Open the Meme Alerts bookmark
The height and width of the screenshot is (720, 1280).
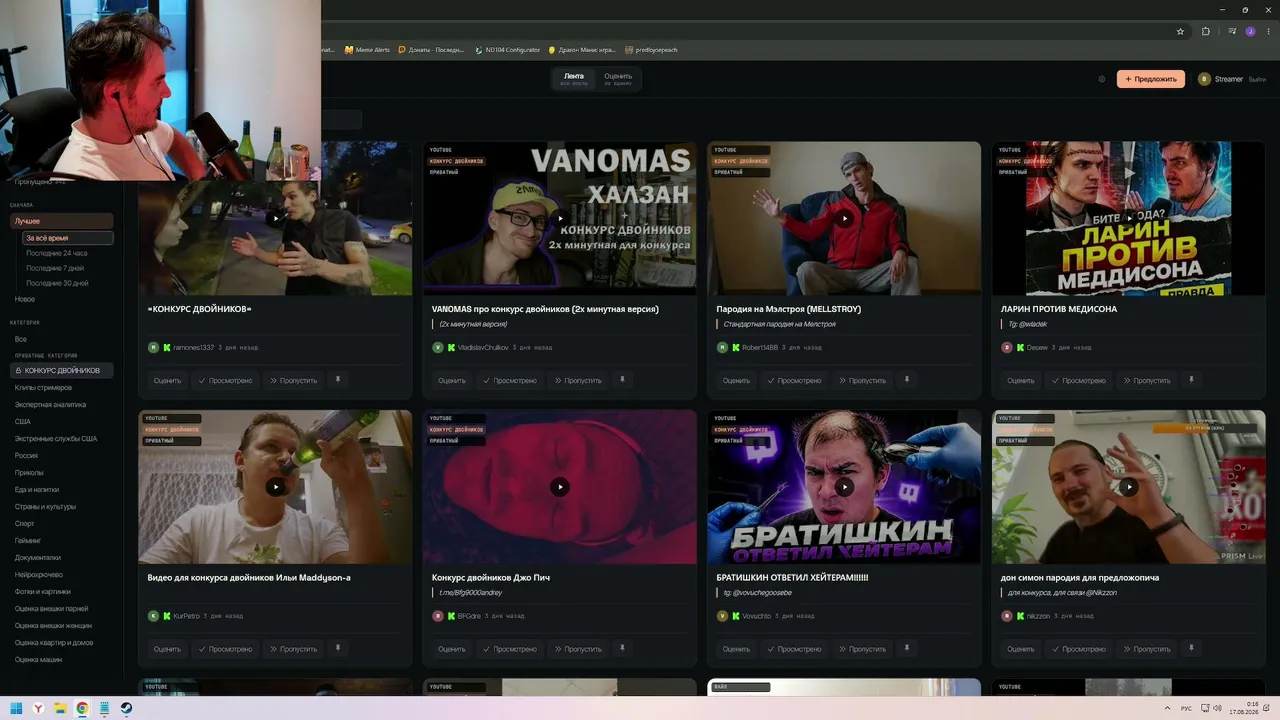[x=367, y=50]
